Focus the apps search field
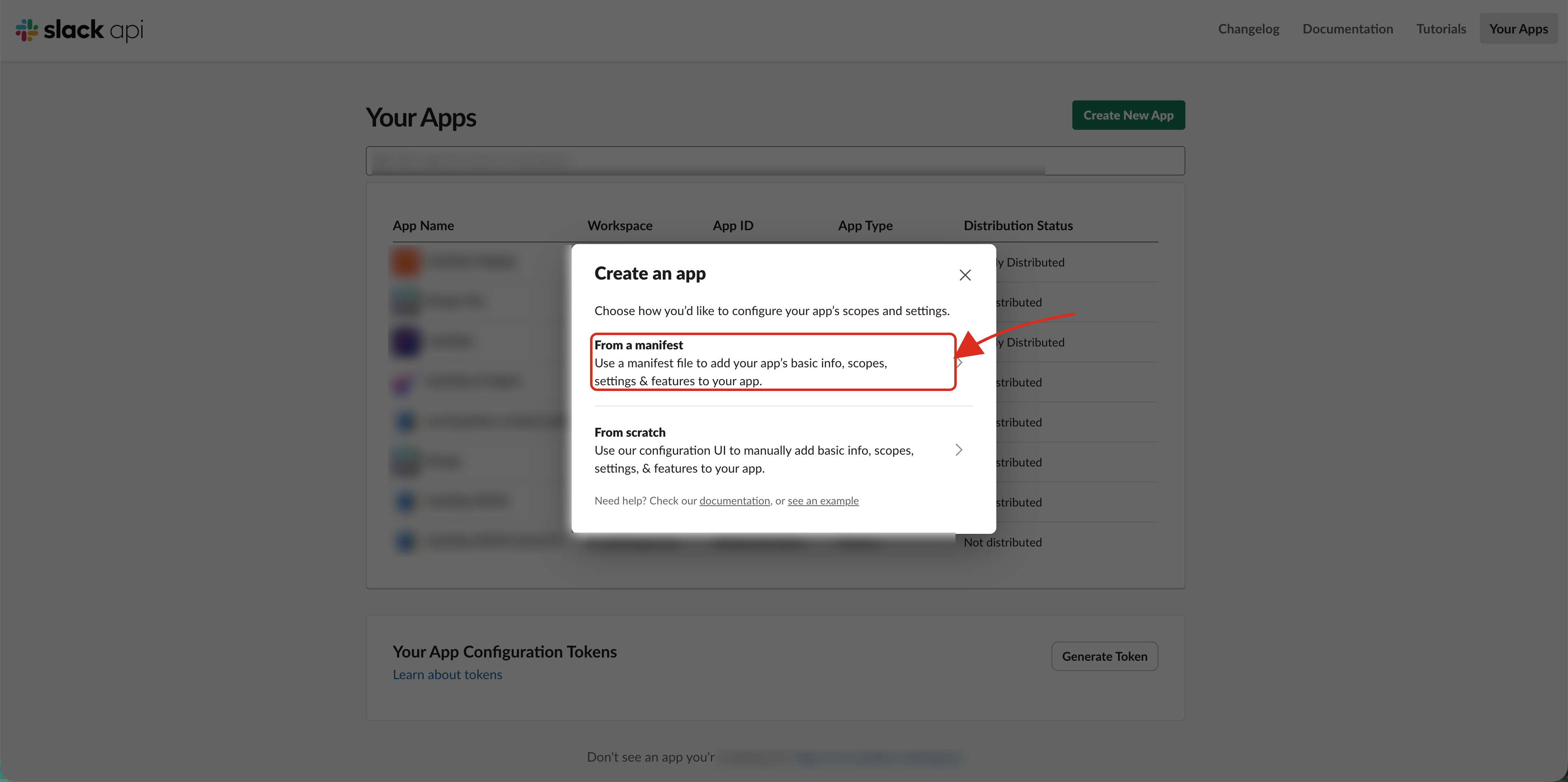Viewport: 1568px width, 782px height. [x=775, y=161]
